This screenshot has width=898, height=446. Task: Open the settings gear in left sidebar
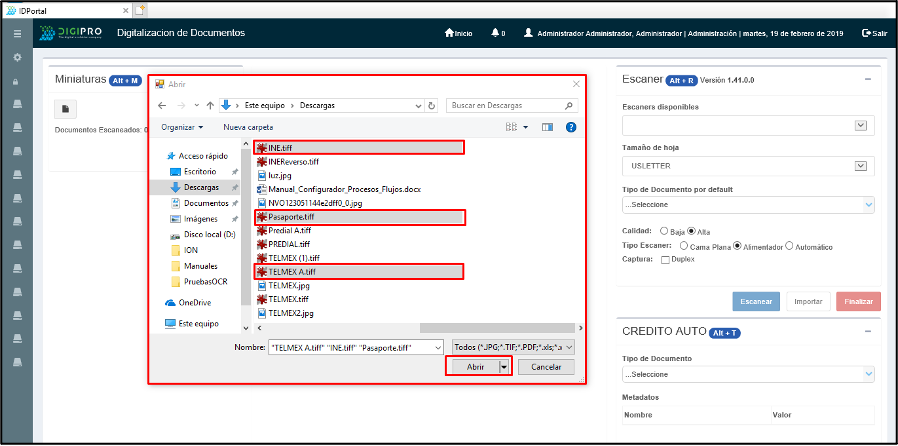[17, 57]
